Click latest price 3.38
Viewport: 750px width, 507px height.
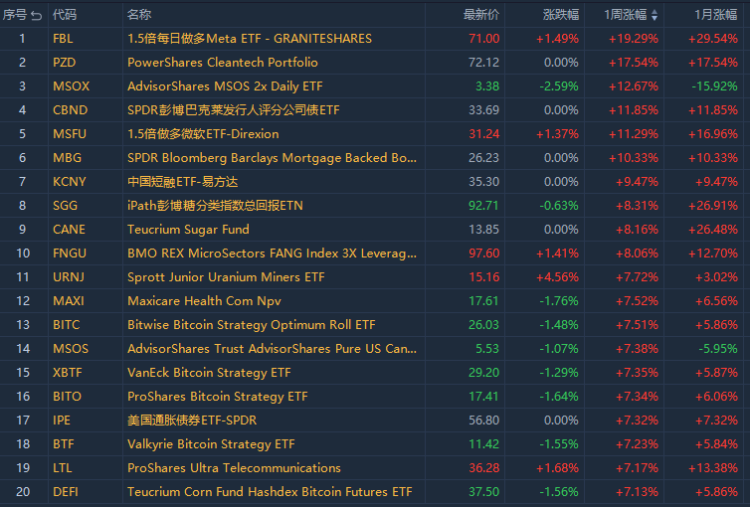pos(487,87)
